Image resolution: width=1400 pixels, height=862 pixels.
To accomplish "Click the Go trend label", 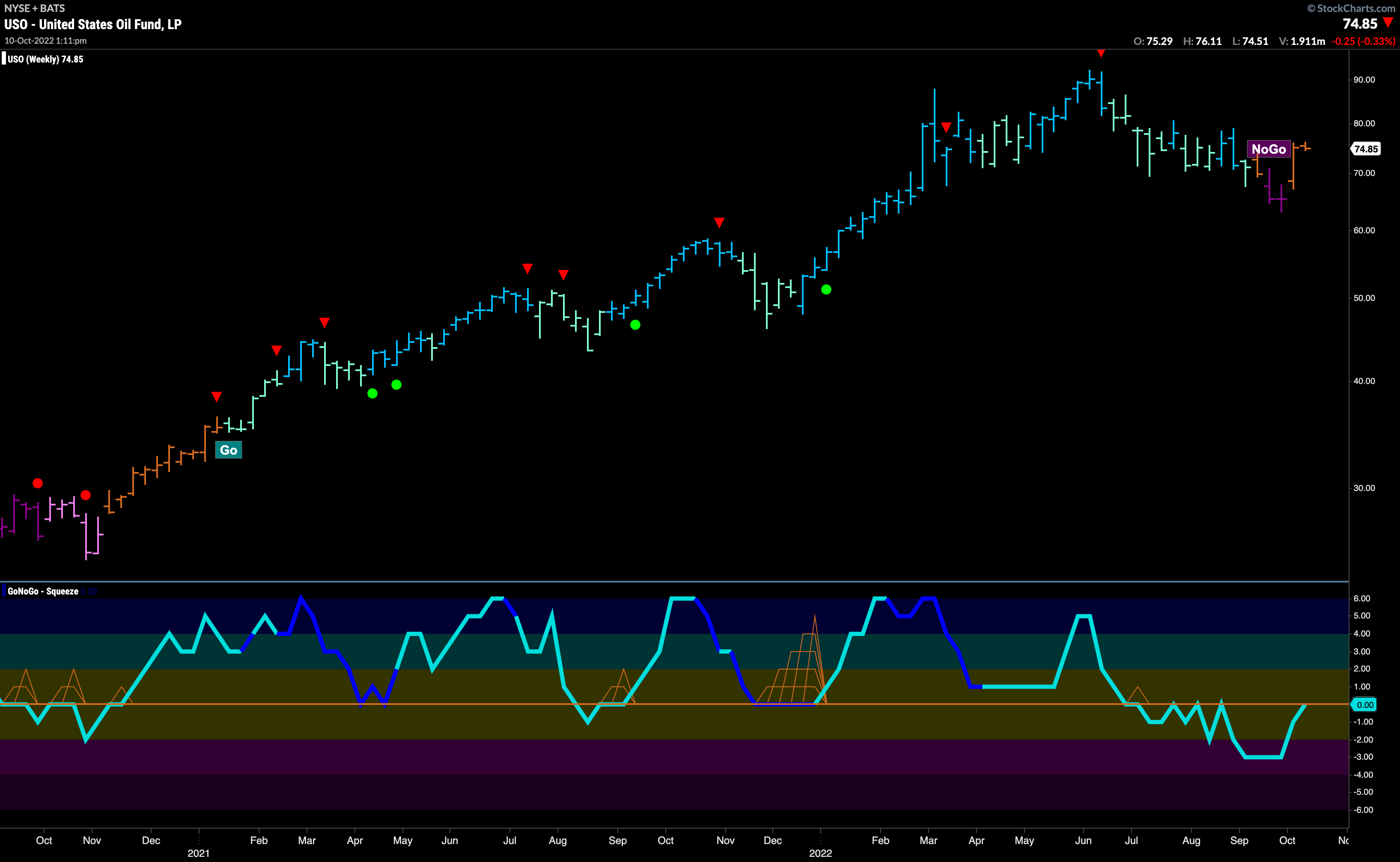I will pyautogui.click(x=229, y=450).
